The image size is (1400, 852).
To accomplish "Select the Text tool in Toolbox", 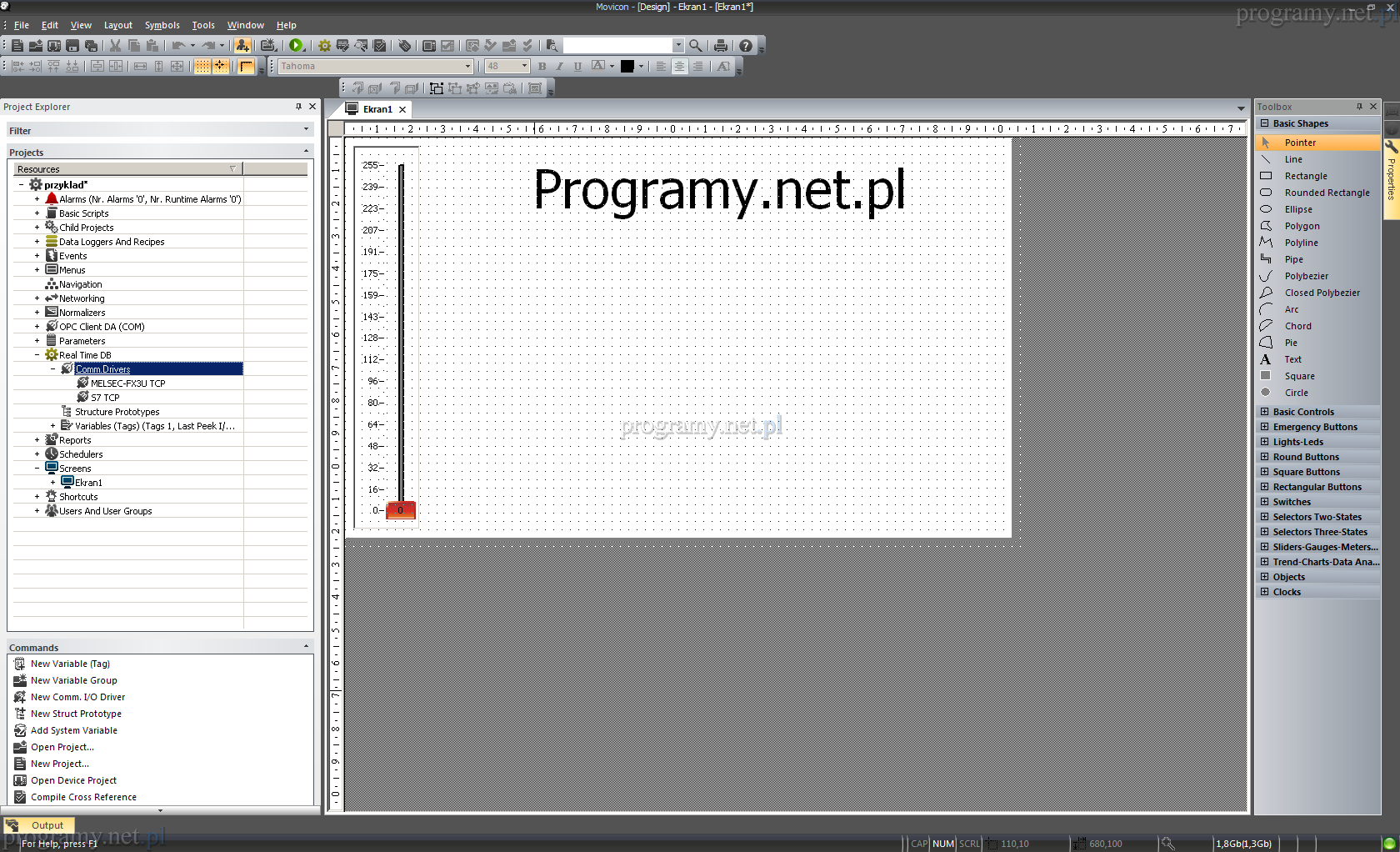I will pyautogui.click(x=1292, y=359).
